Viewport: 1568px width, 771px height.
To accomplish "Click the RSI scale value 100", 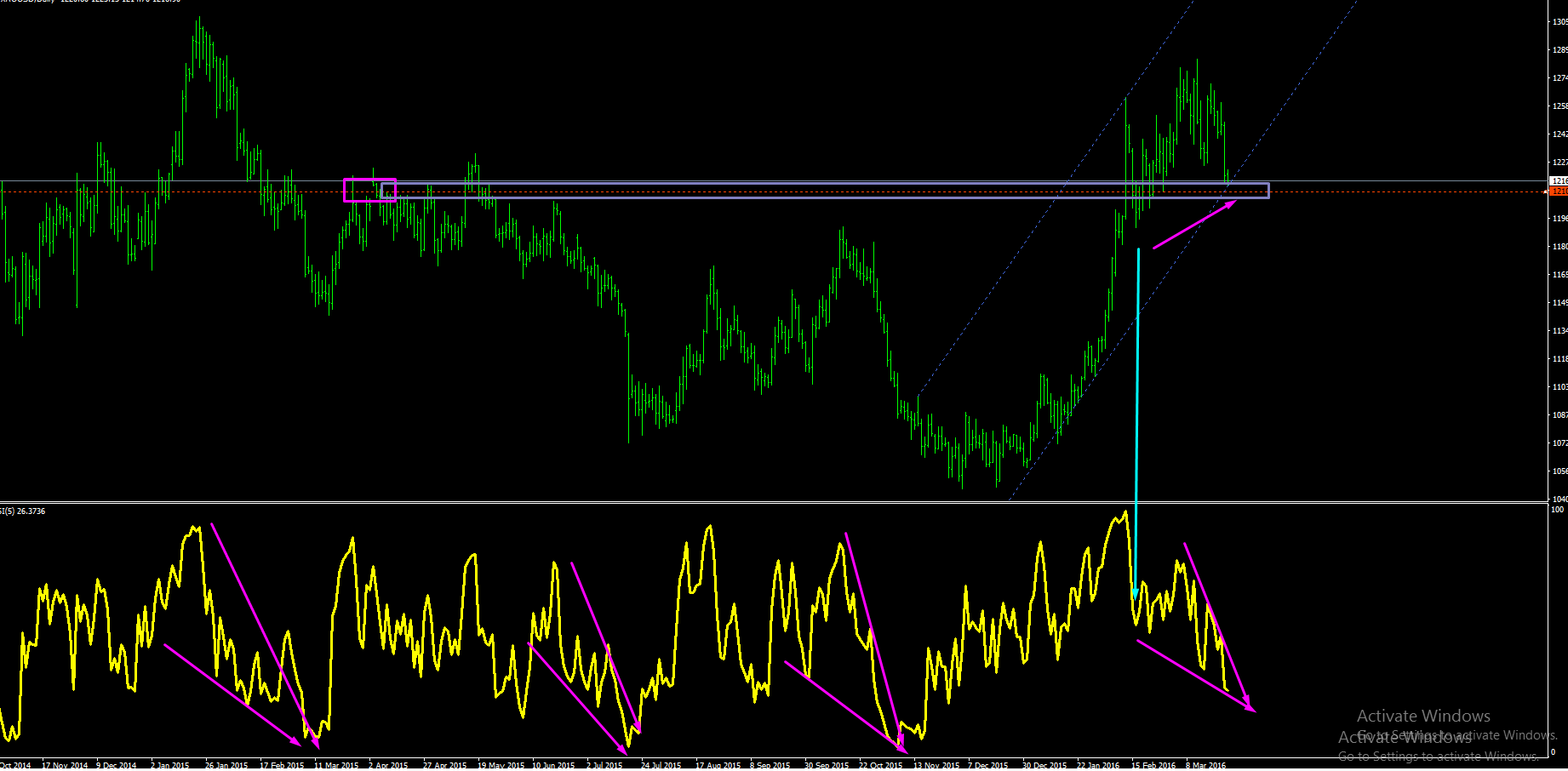I will pyautogui.click(x=1558, y=510).
